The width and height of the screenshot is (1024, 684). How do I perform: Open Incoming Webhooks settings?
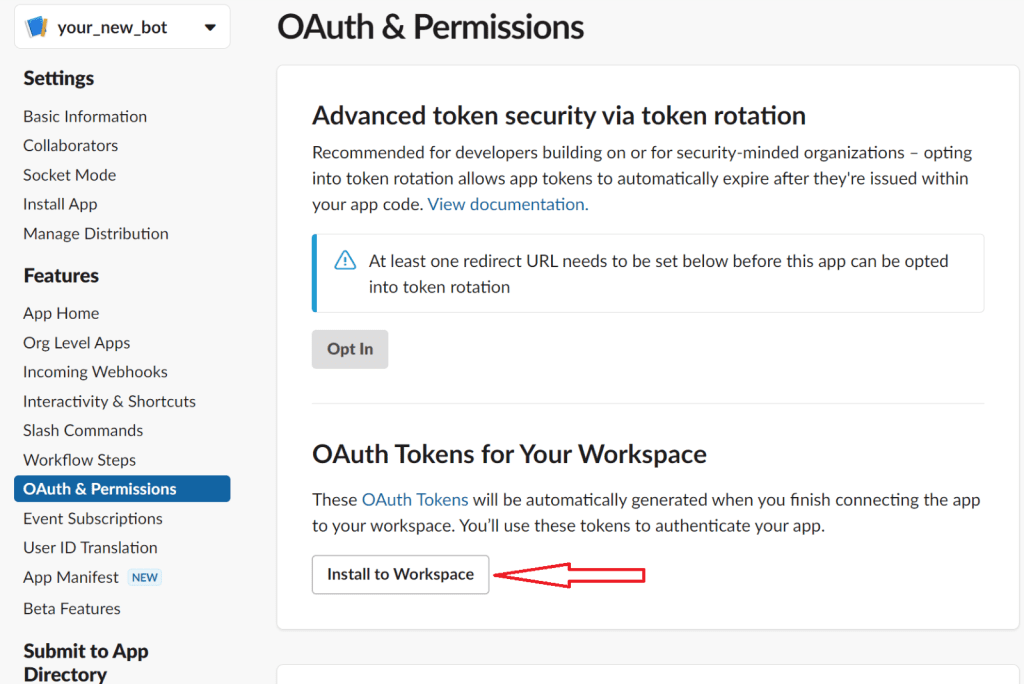pos(95,372)
